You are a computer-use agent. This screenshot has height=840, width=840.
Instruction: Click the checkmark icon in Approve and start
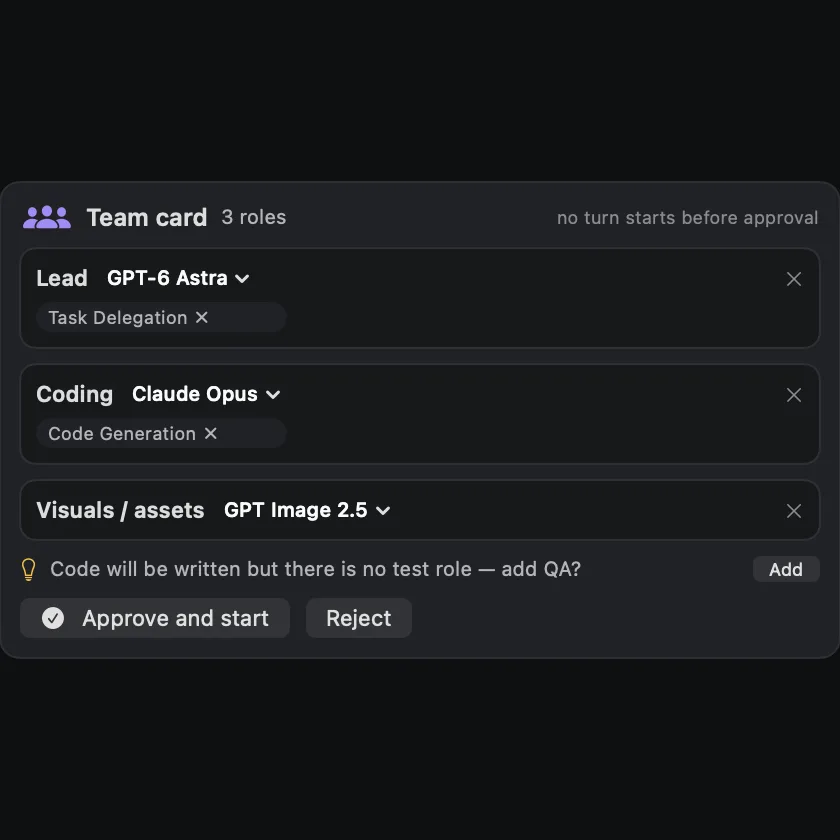(x=52, y=618)
